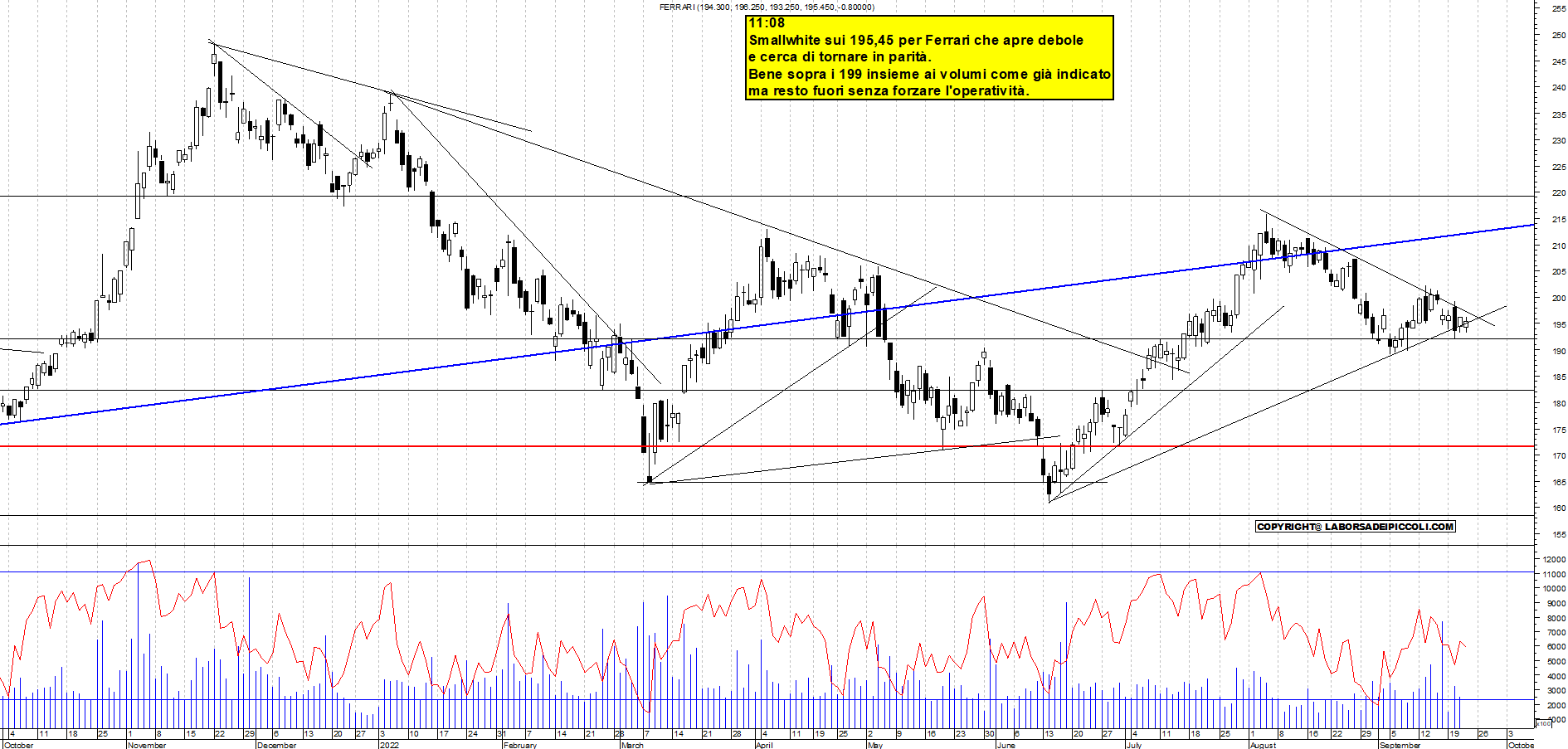1568x749 pixels.
Task: Click the 230 price axis label
Action: tap(1559, 140)
